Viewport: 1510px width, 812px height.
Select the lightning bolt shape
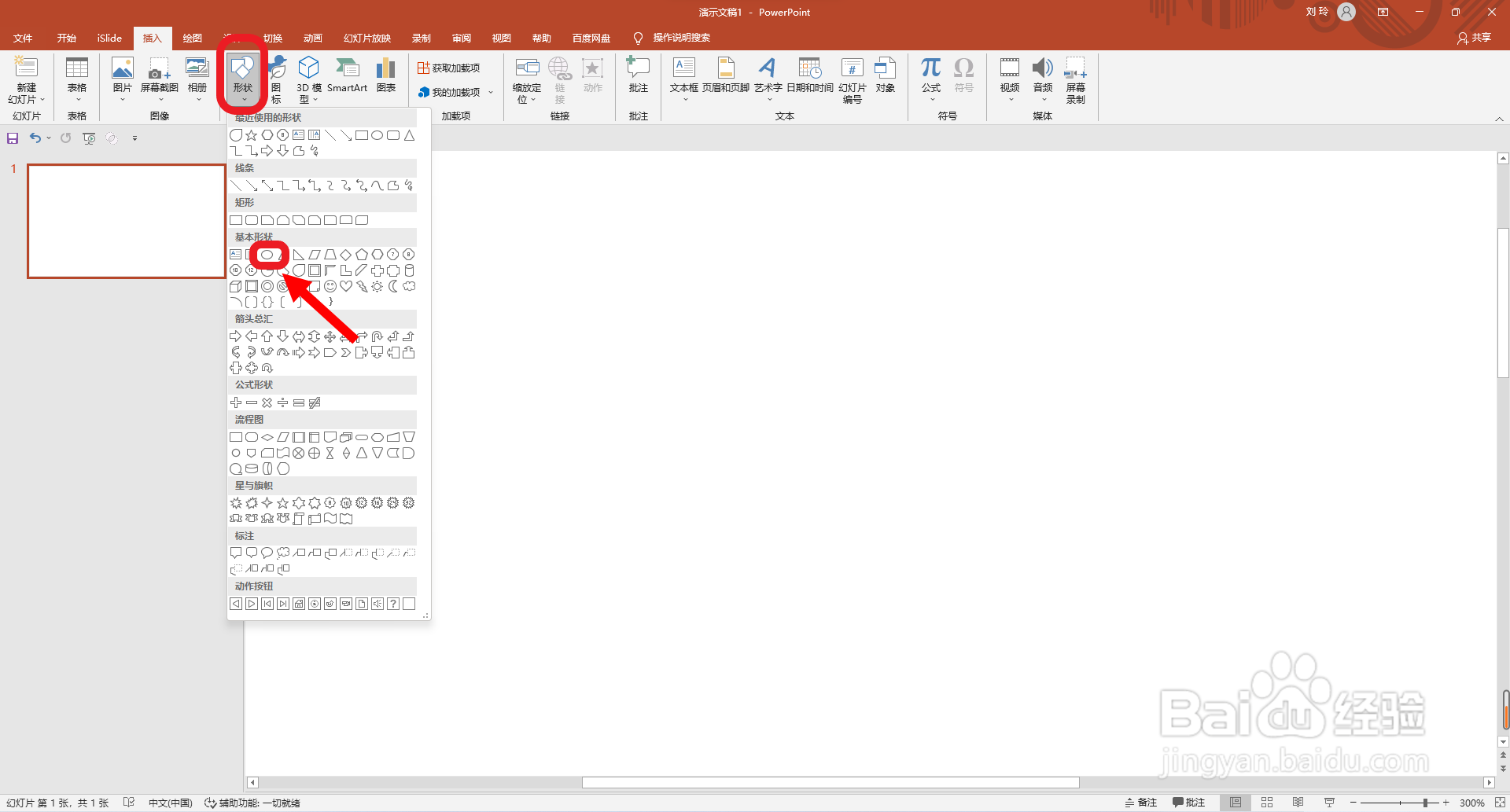pos(362,286)
